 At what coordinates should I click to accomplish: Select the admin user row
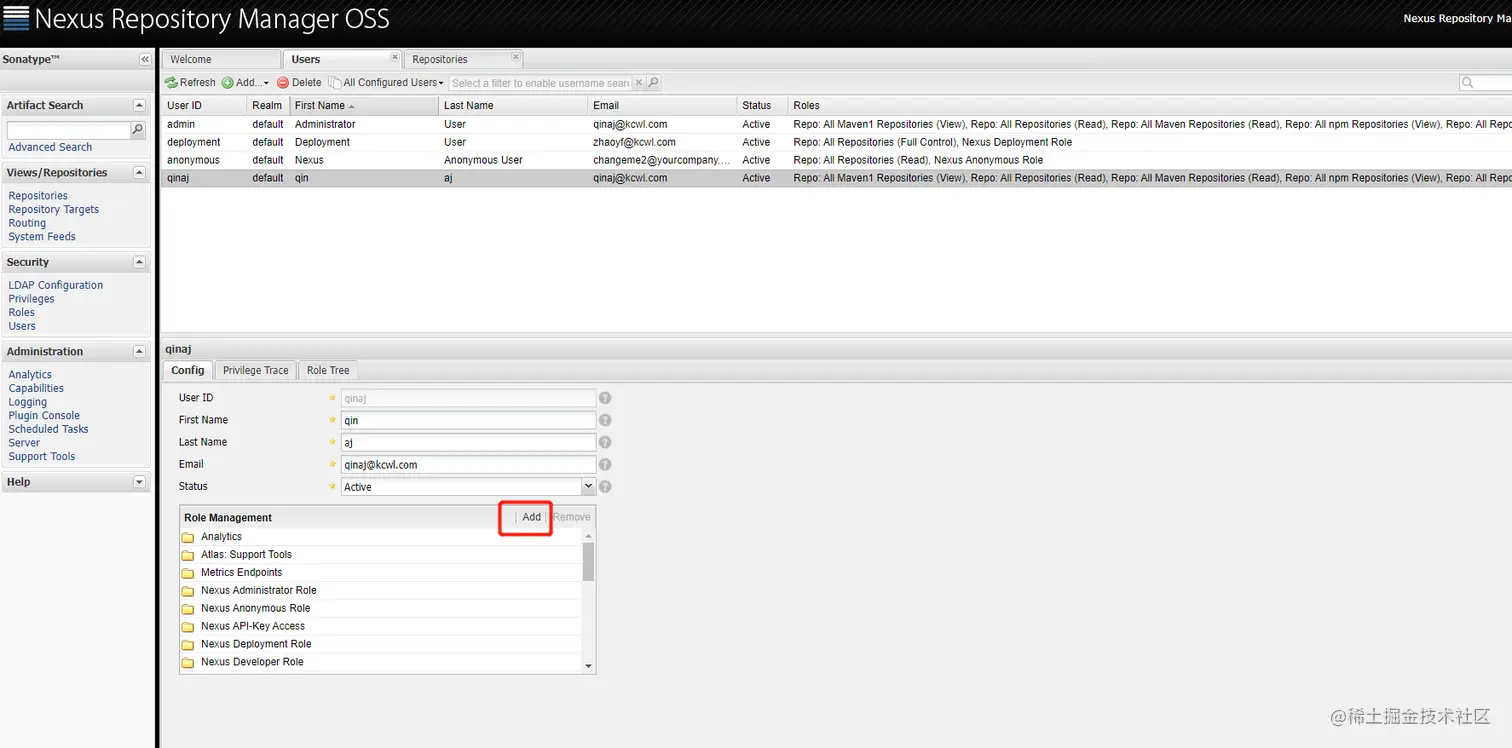coord(836,124)
